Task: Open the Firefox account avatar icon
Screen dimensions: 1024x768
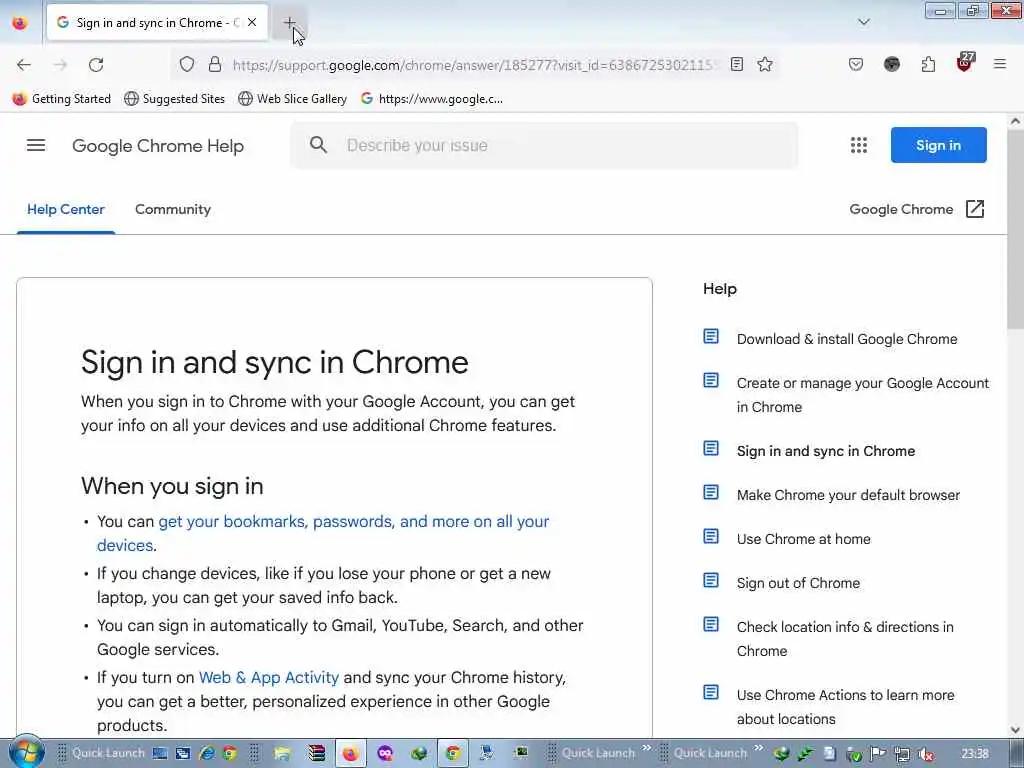Action: tap(891, 64)
